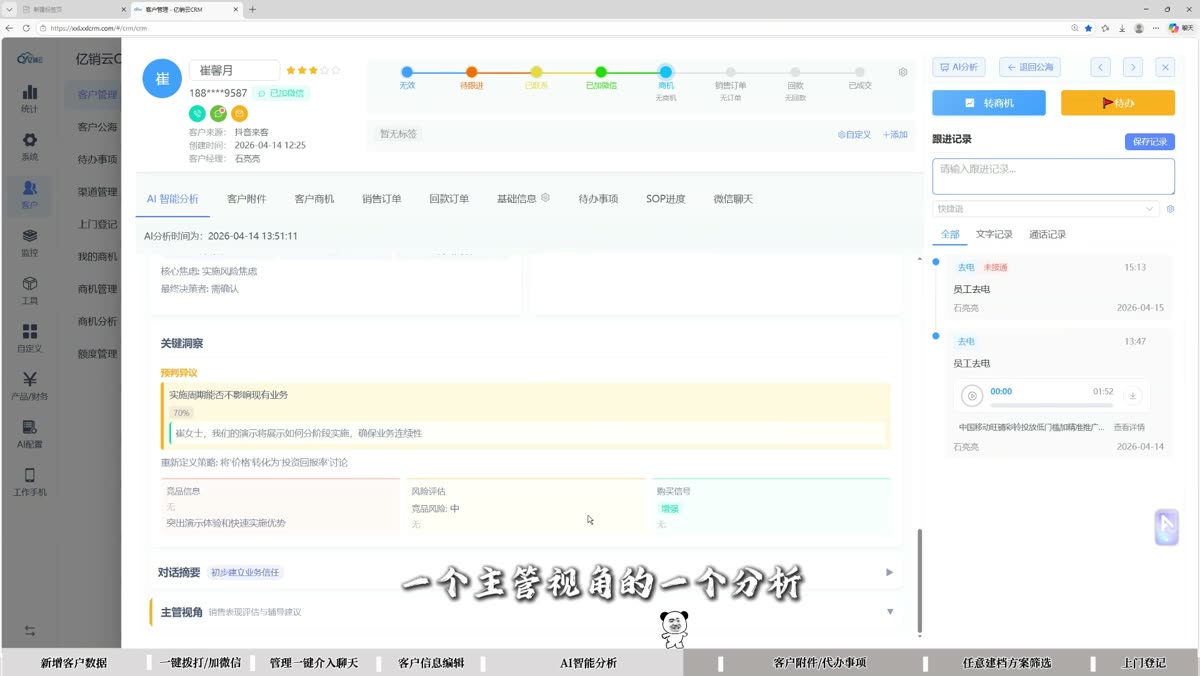This screenshot has width=1200, height=676.
Task: Click the floating purple AI assistant icon
Action: click(1166, 527)
